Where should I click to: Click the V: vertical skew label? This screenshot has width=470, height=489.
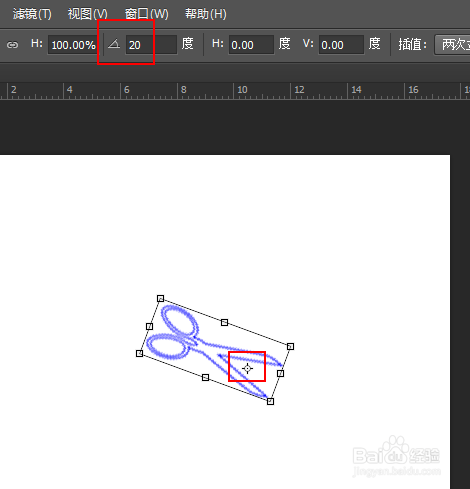pyautogui.click(x=308, y=43)
